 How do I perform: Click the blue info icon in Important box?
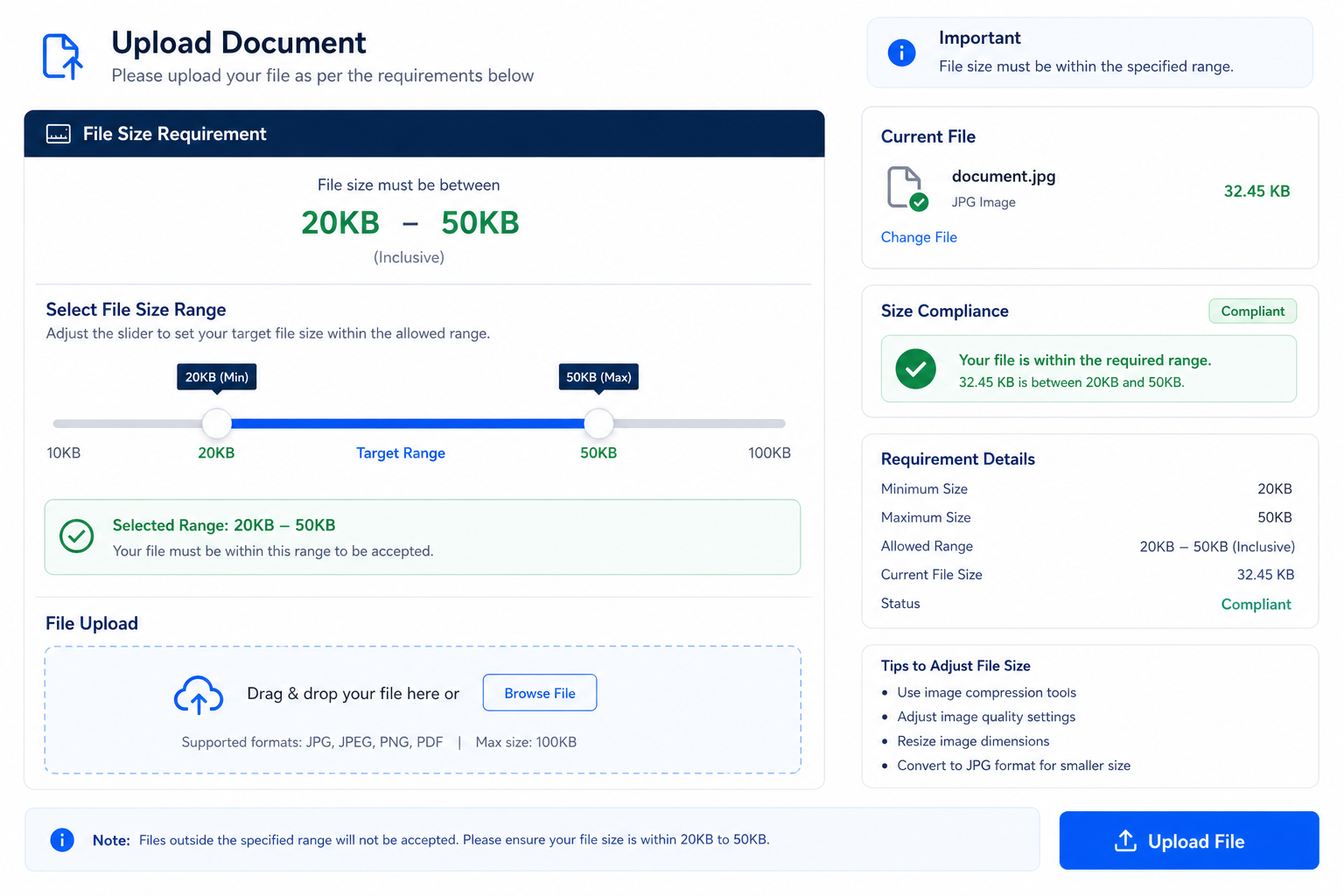(901, 52)
